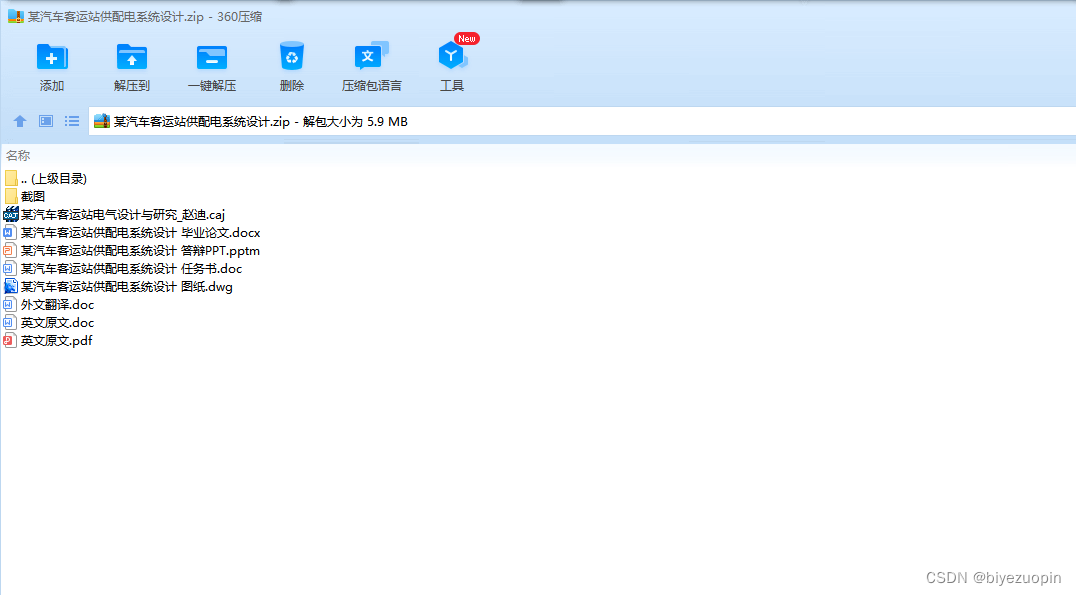Select the 答辩PPT.pptm file name

(140, 250)
